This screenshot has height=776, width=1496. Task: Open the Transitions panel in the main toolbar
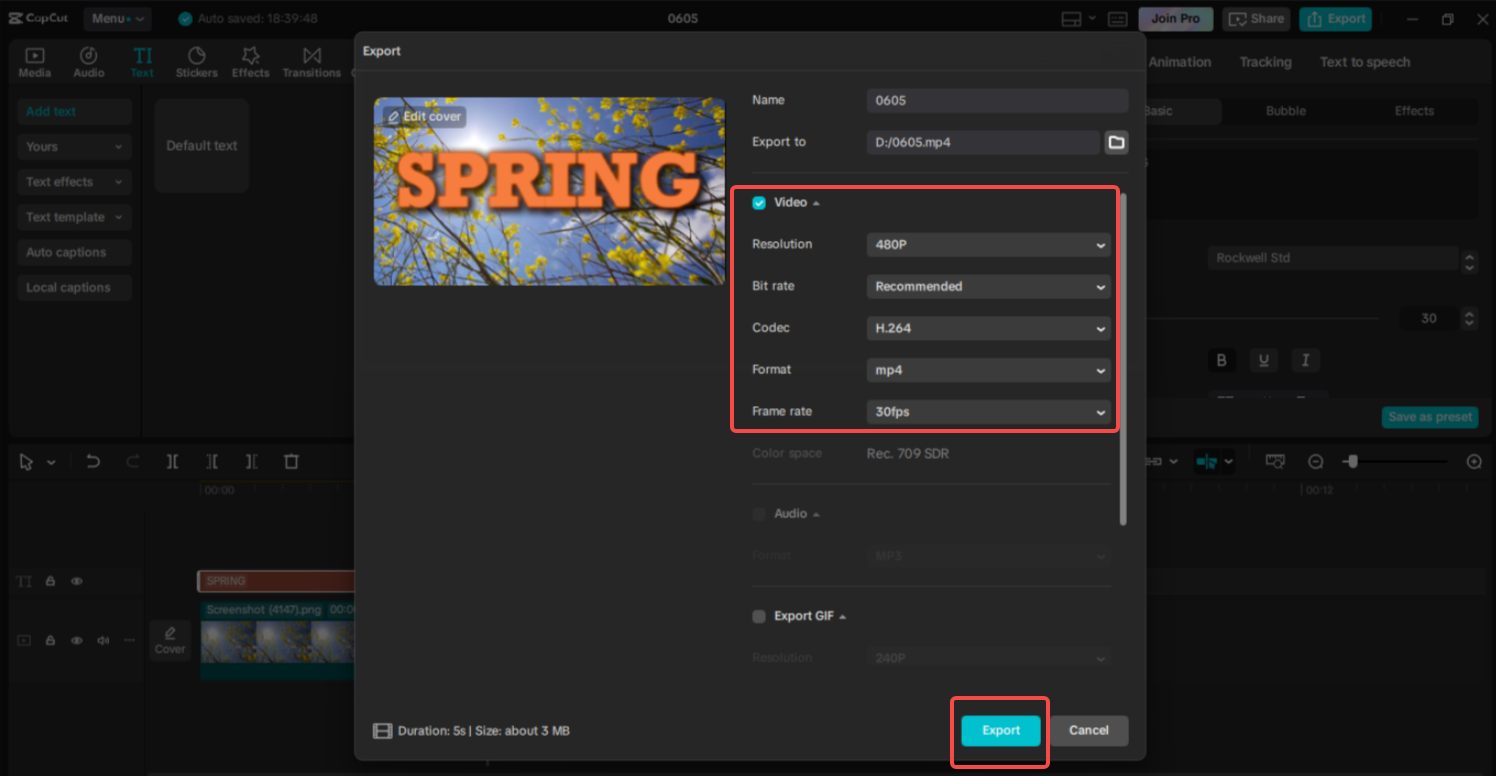(311, 62)
